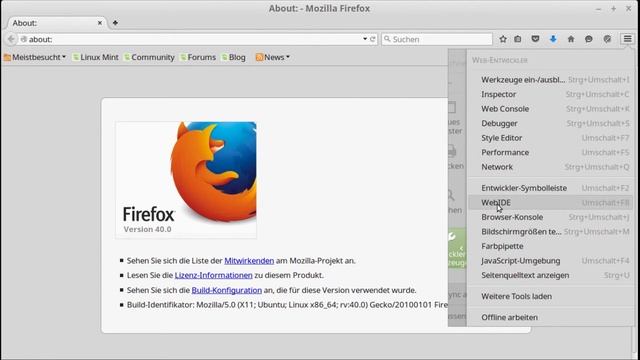Launch WebIDE from the menu

pyautogui.click(x=550, y=202)
